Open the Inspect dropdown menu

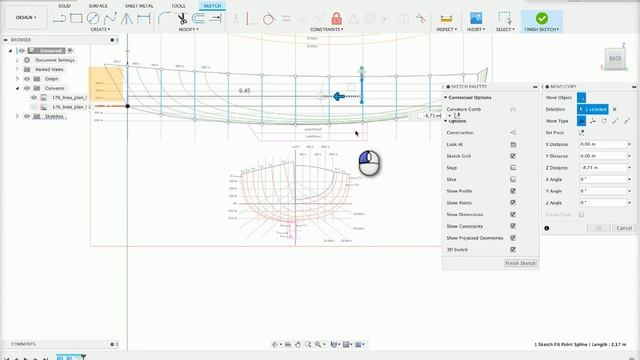[x=447, y=29]
